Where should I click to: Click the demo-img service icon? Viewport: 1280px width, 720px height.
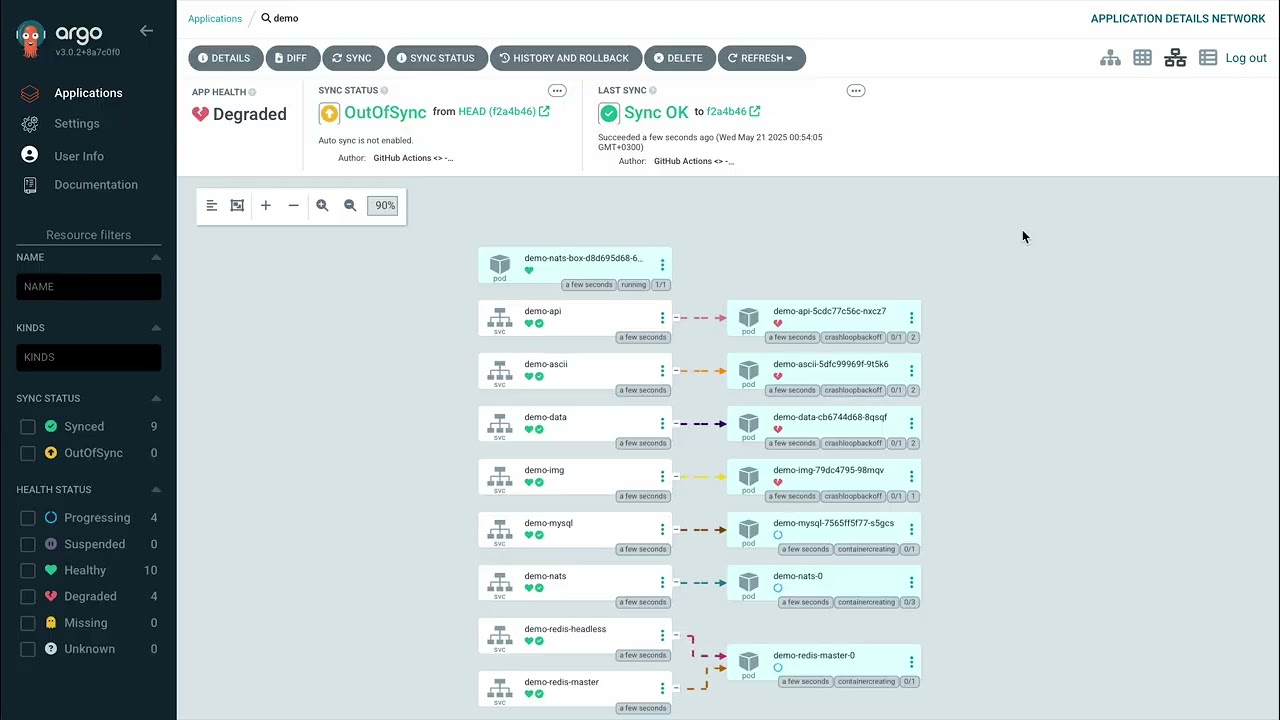coord(500,477)
